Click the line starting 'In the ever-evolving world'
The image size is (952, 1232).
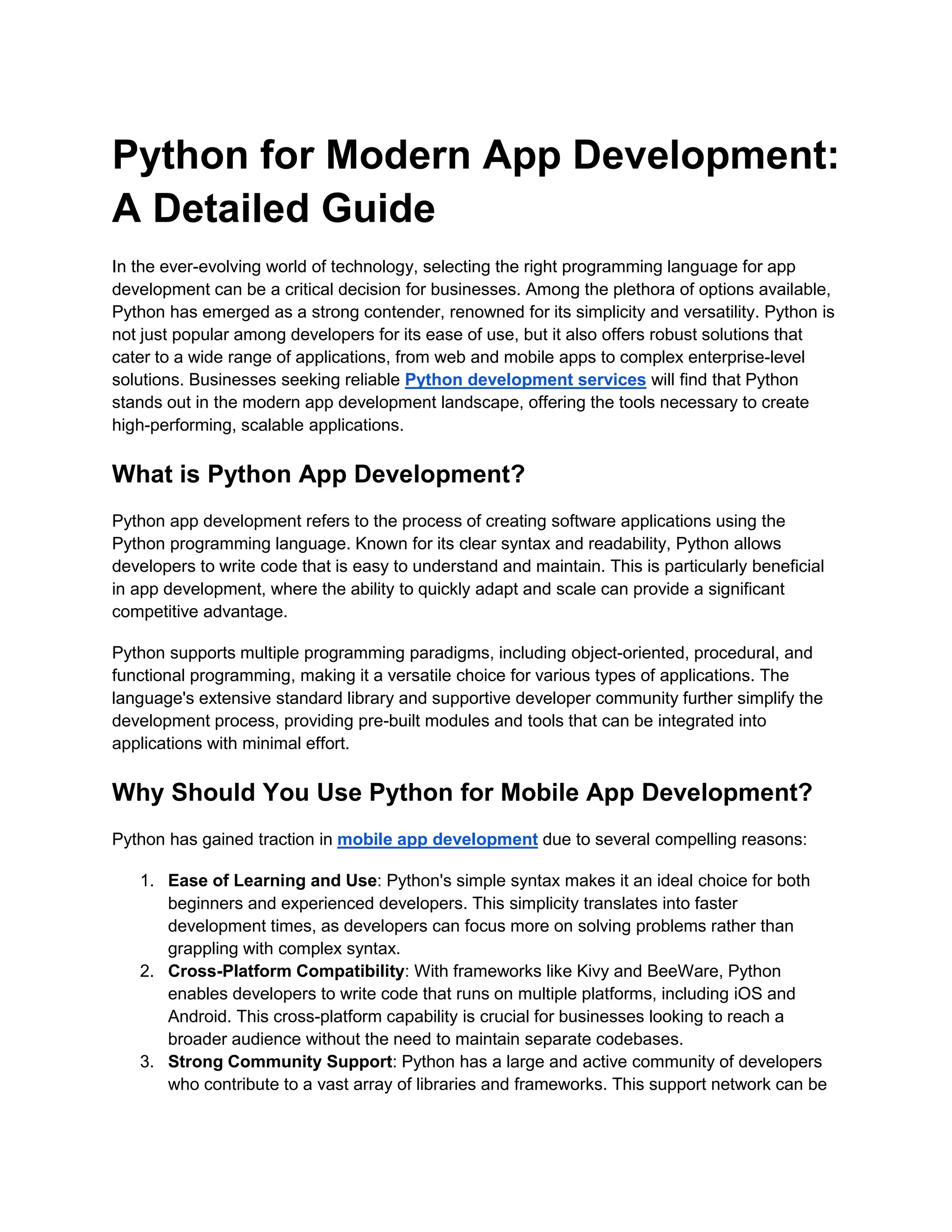[x=453, y=266]
